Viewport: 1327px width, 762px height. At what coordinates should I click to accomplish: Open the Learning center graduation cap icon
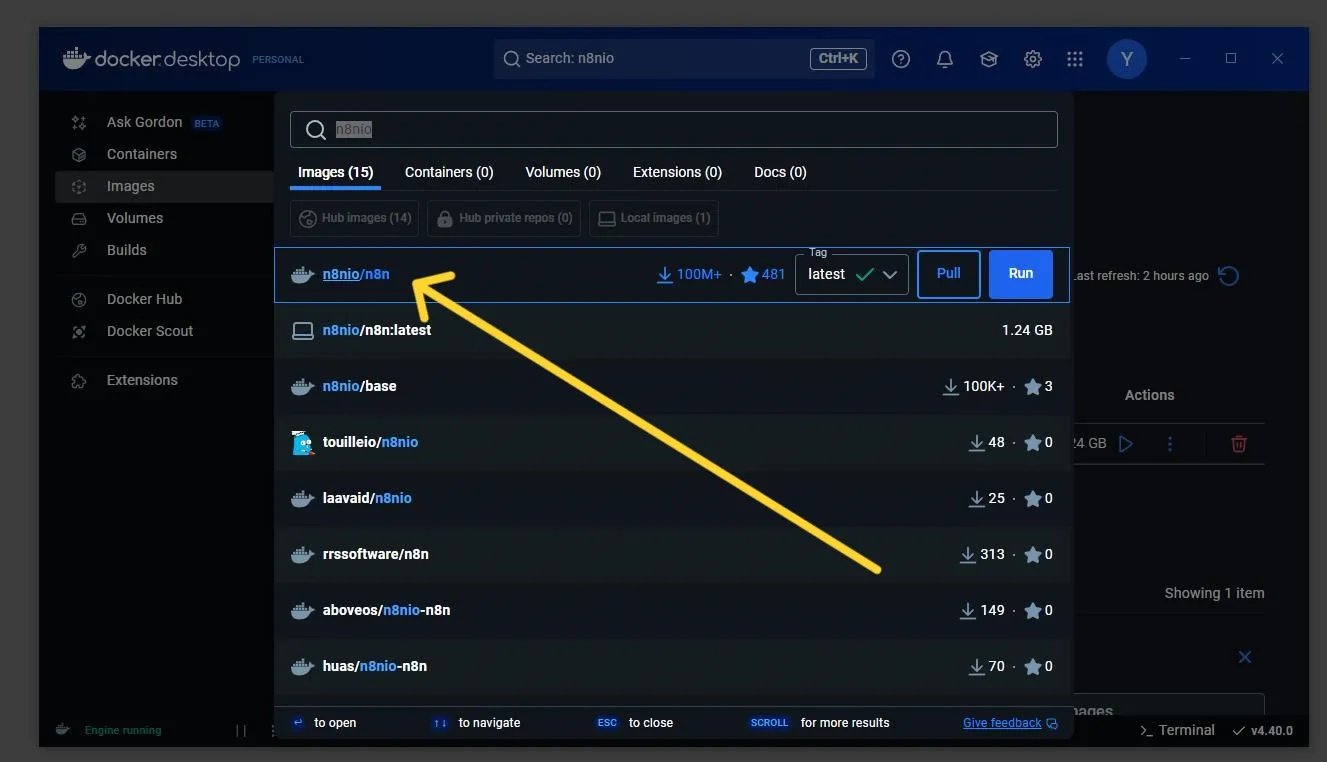(989, 59)
